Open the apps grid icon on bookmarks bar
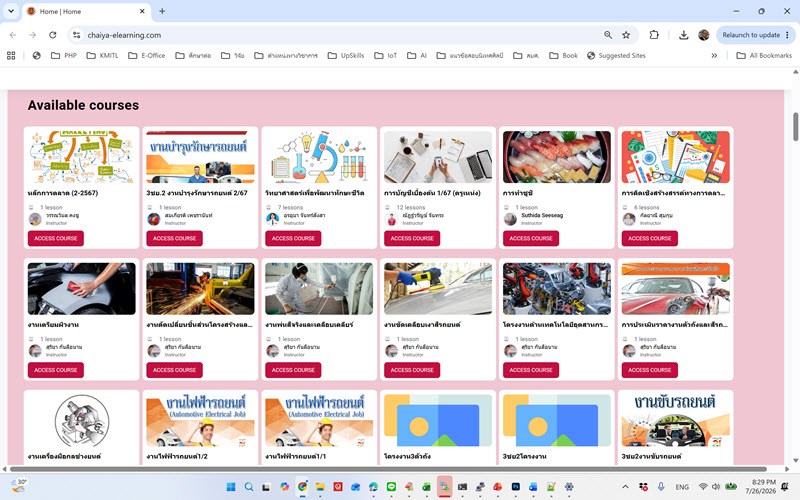The height and width of the screenshot is (500, 800). [11, 55]
